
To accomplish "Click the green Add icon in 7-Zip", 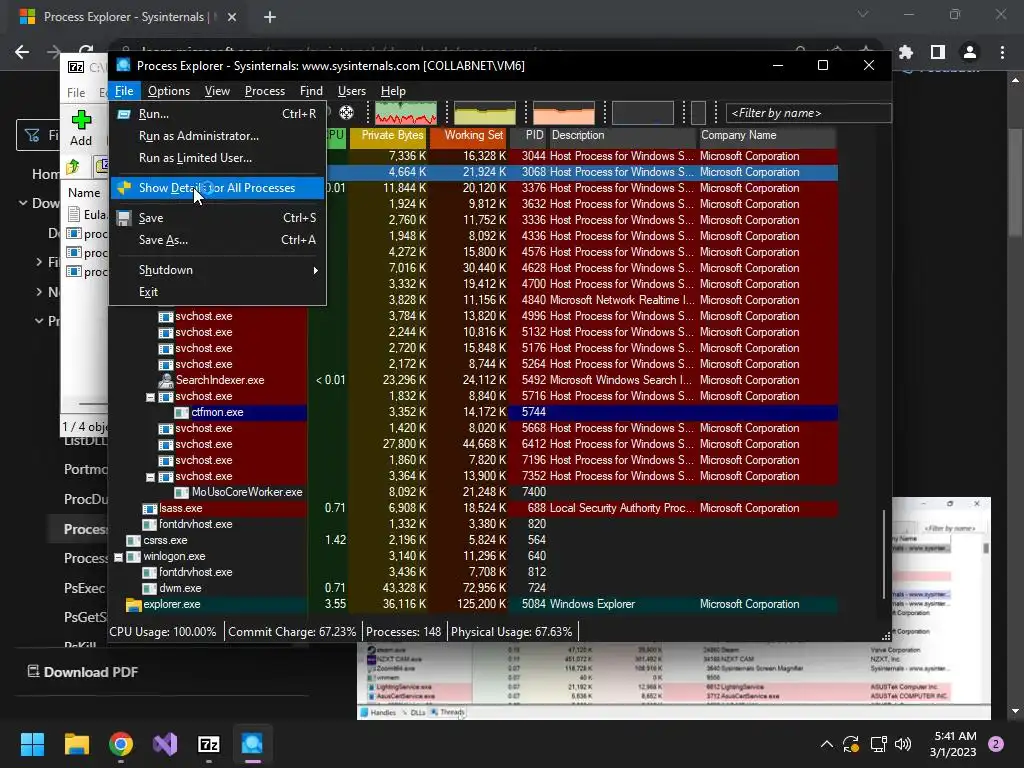I will 81,120.
